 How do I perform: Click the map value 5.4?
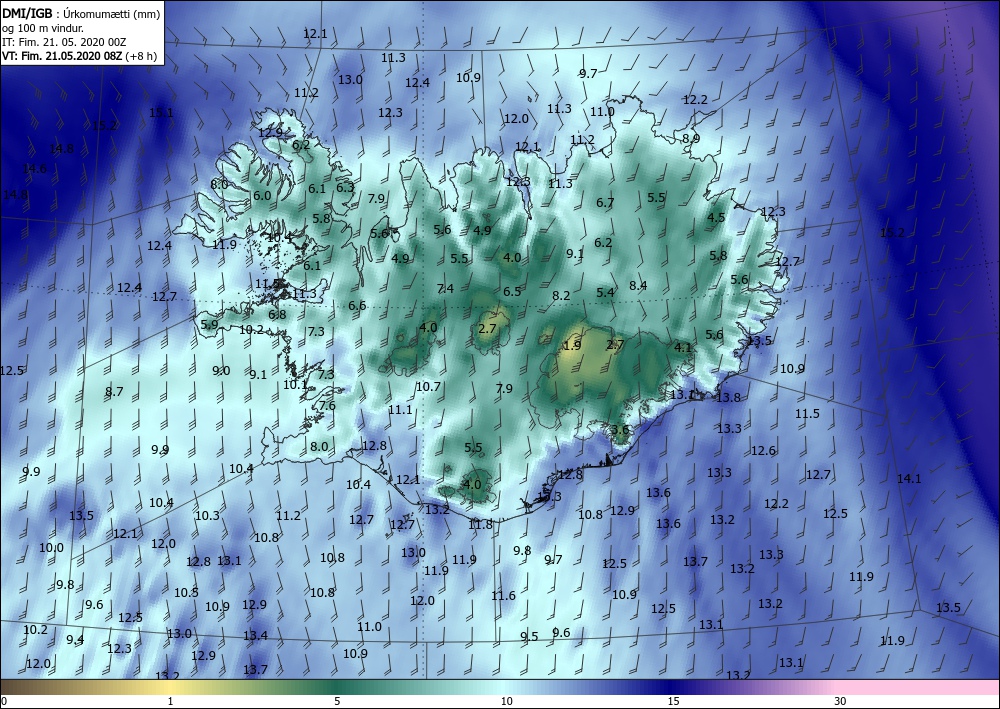[605, 293]
